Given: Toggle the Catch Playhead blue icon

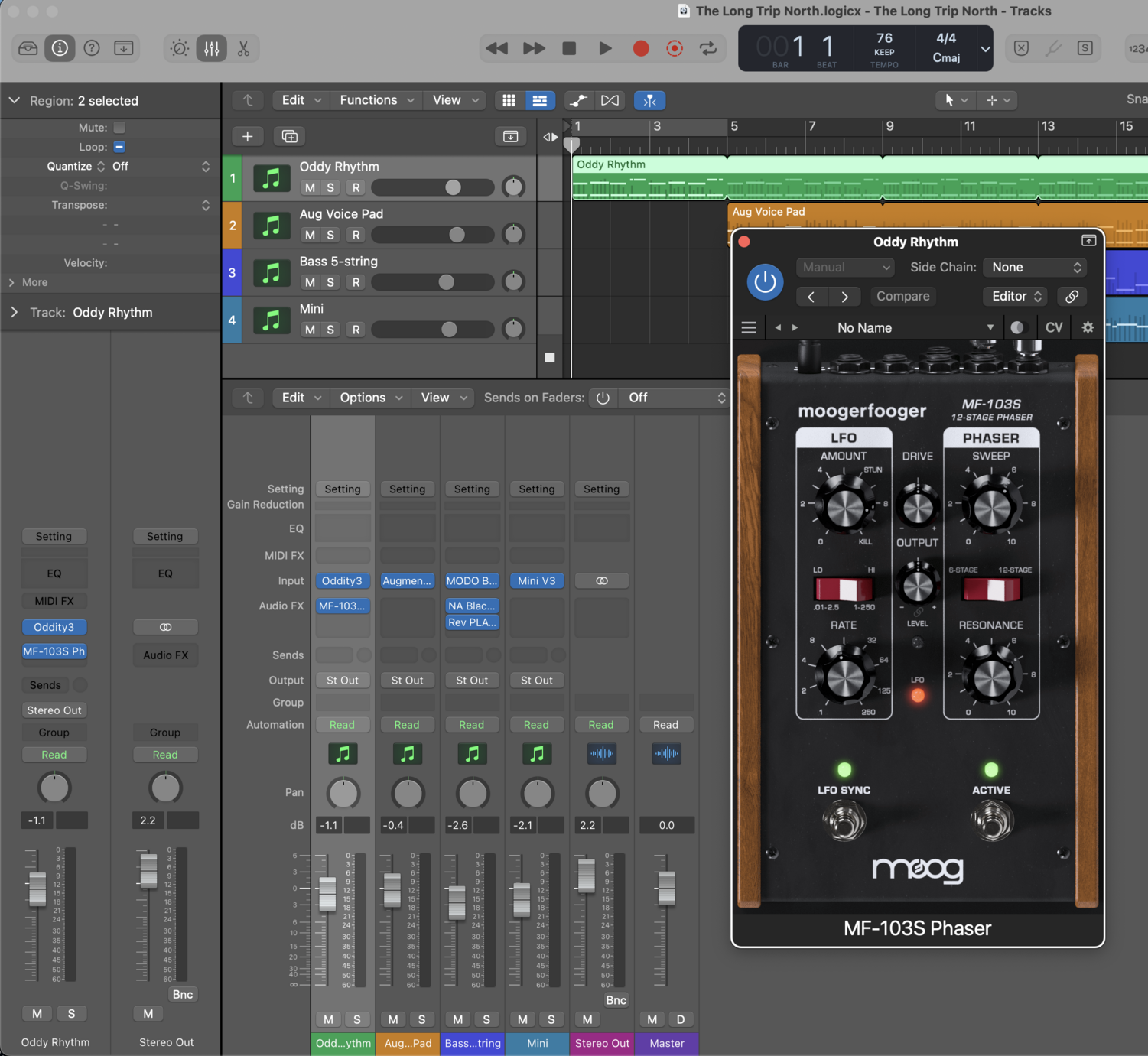Looking at the screenshot, I should [x=649, y=100].
